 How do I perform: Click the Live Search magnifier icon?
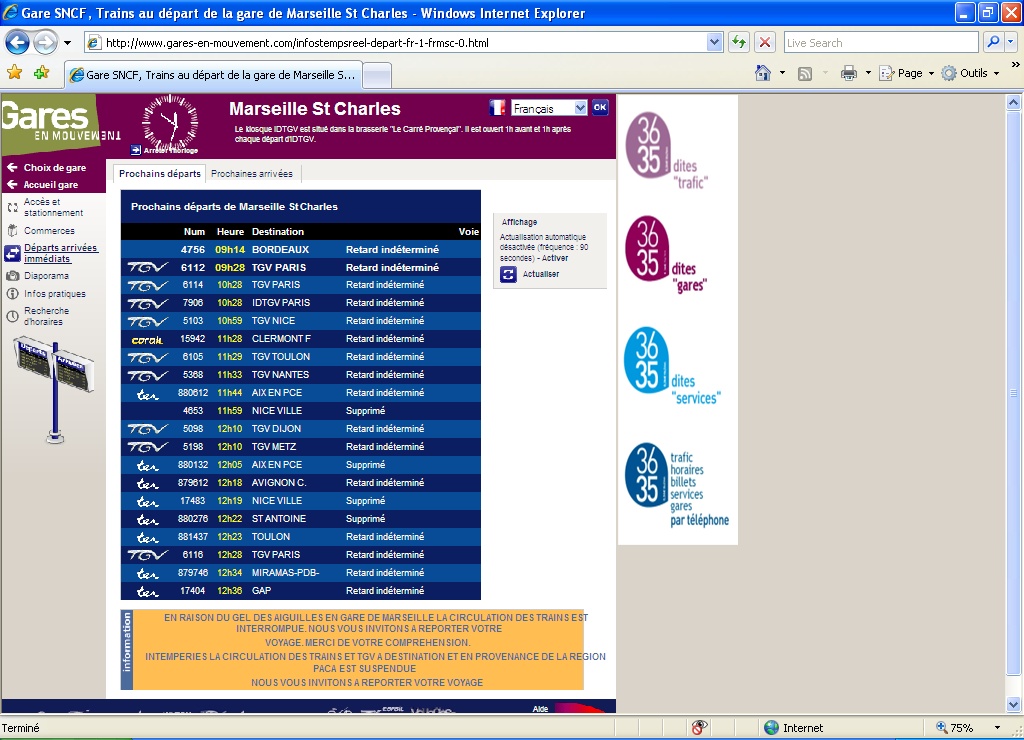pos(994,42)
